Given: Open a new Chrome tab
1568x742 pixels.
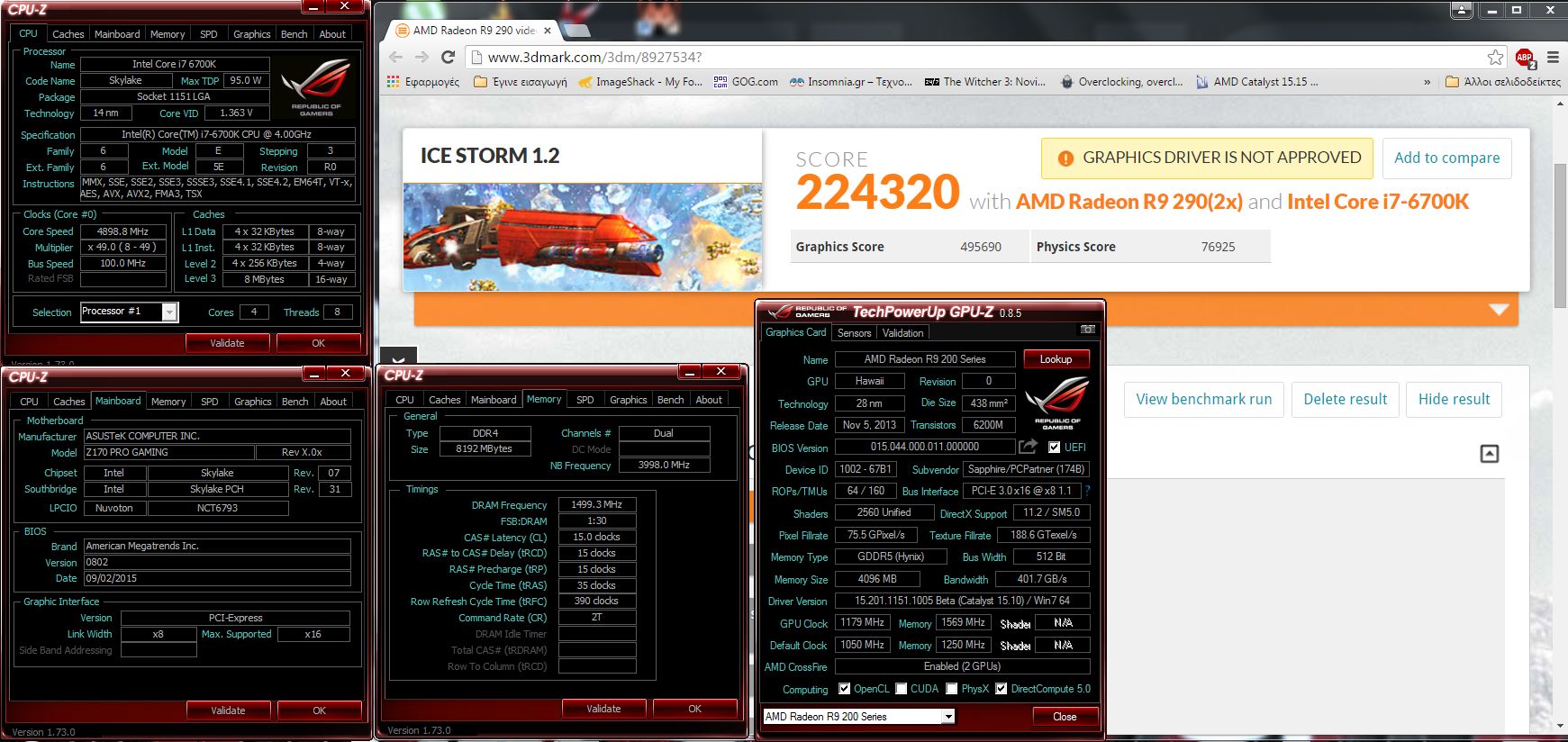Looking at the screenshot, I should coord(576,31).
